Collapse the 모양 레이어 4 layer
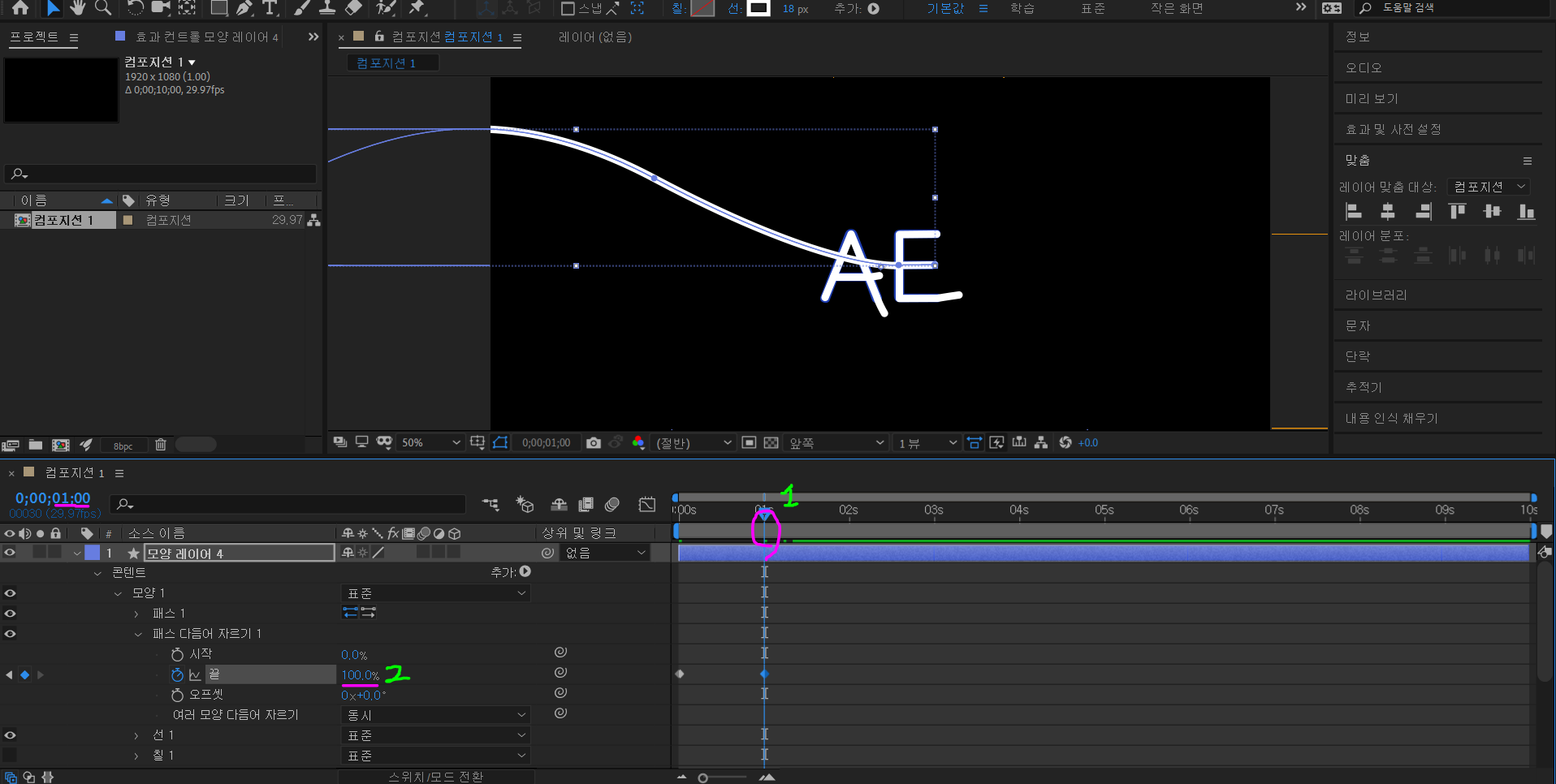 (x=77, y=554)
